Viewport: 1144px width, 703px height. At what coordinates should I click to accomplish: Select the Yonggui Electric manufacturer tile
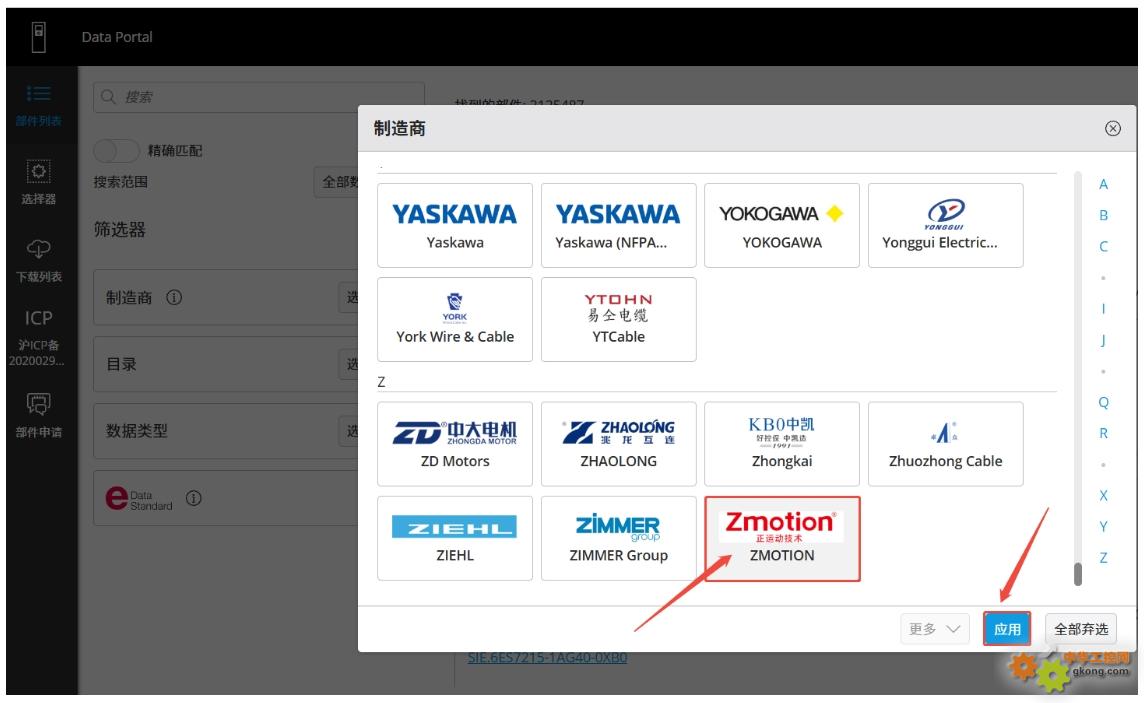946,225
